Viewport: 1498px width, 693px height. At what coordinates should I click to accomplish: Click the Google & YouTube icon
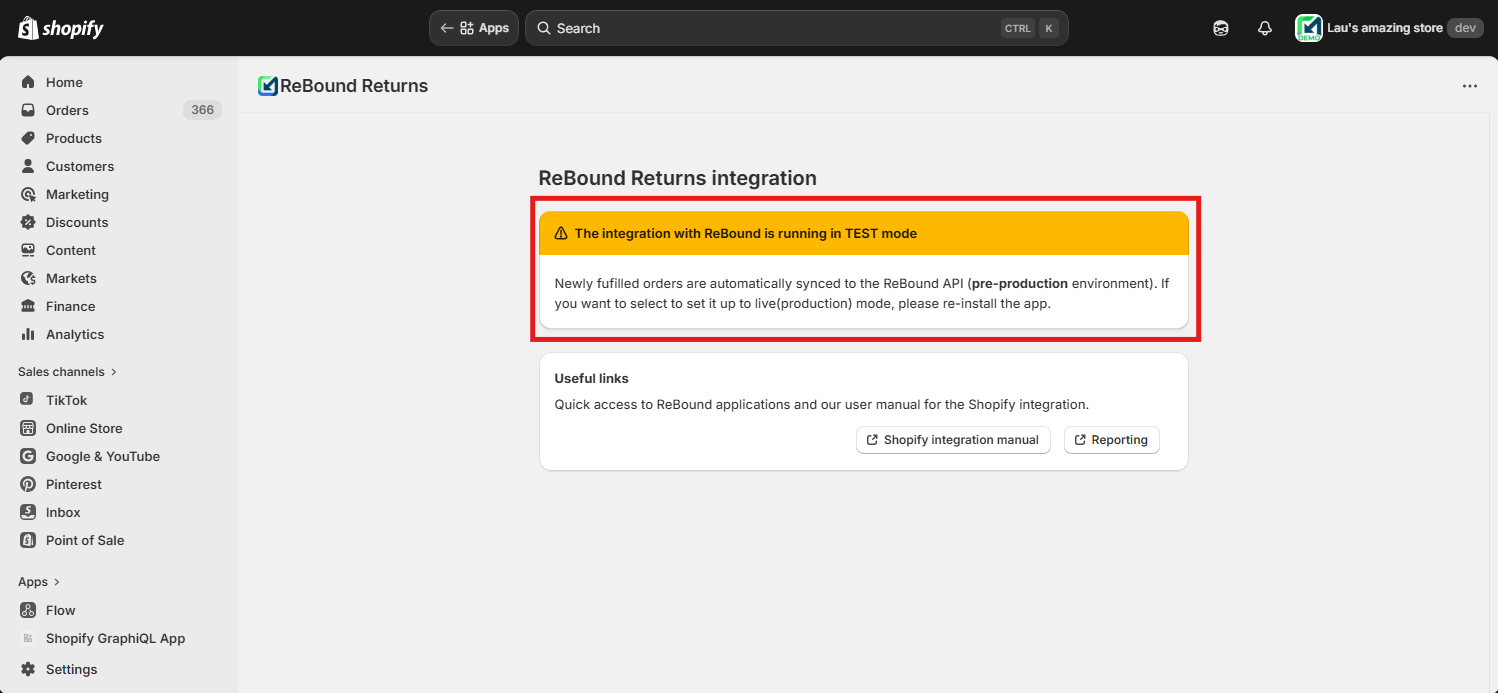pyautogui.click(x=28, y=456)
